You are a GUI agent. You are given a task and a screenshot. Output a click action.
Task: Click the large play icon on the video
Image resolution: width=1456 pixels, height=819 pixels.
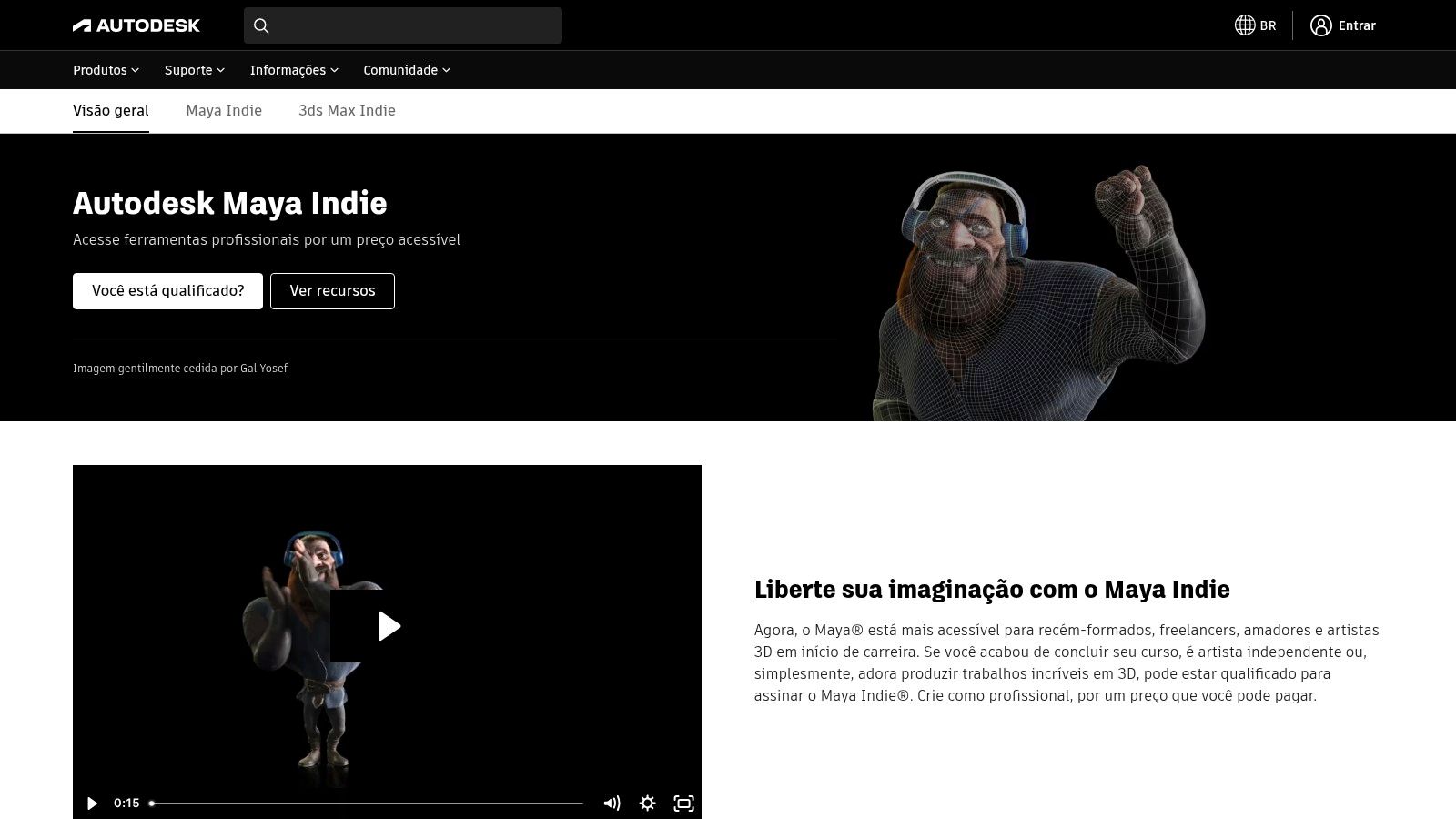388,626
